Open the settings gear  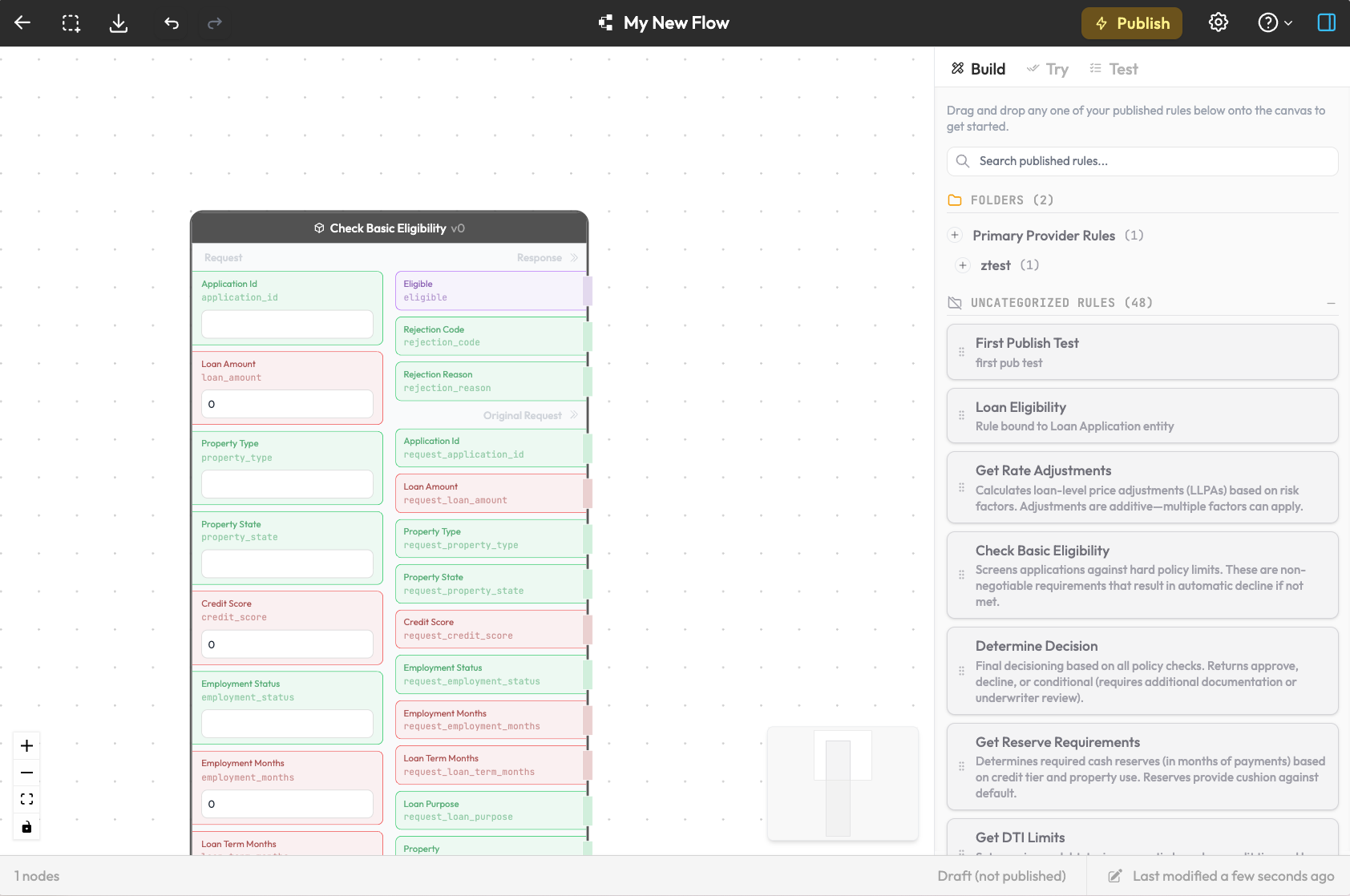[1218, 22]
